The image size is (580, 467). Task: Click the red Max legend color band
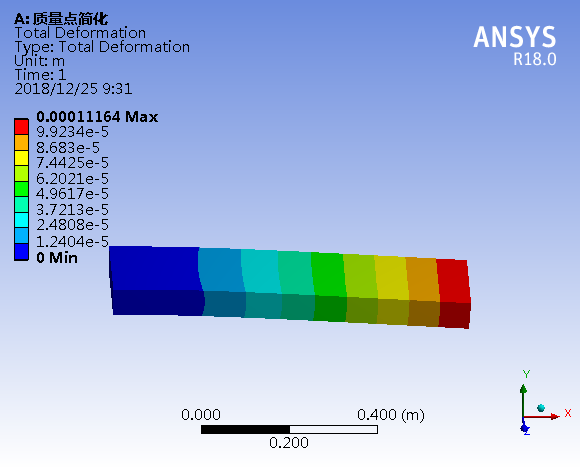tap(21, 127)
